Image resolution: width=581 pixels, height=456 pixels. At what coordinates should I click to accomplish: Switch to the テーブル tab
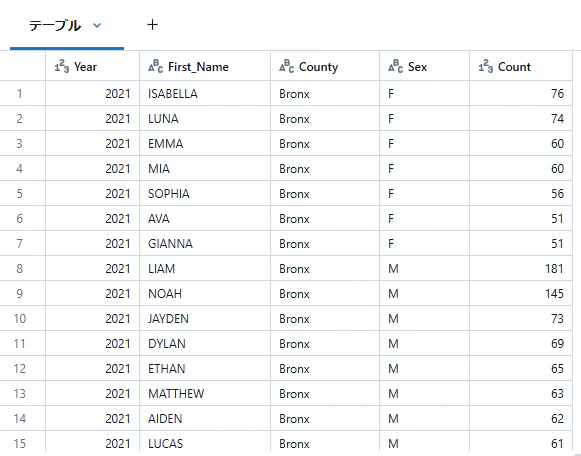[55, 26]
